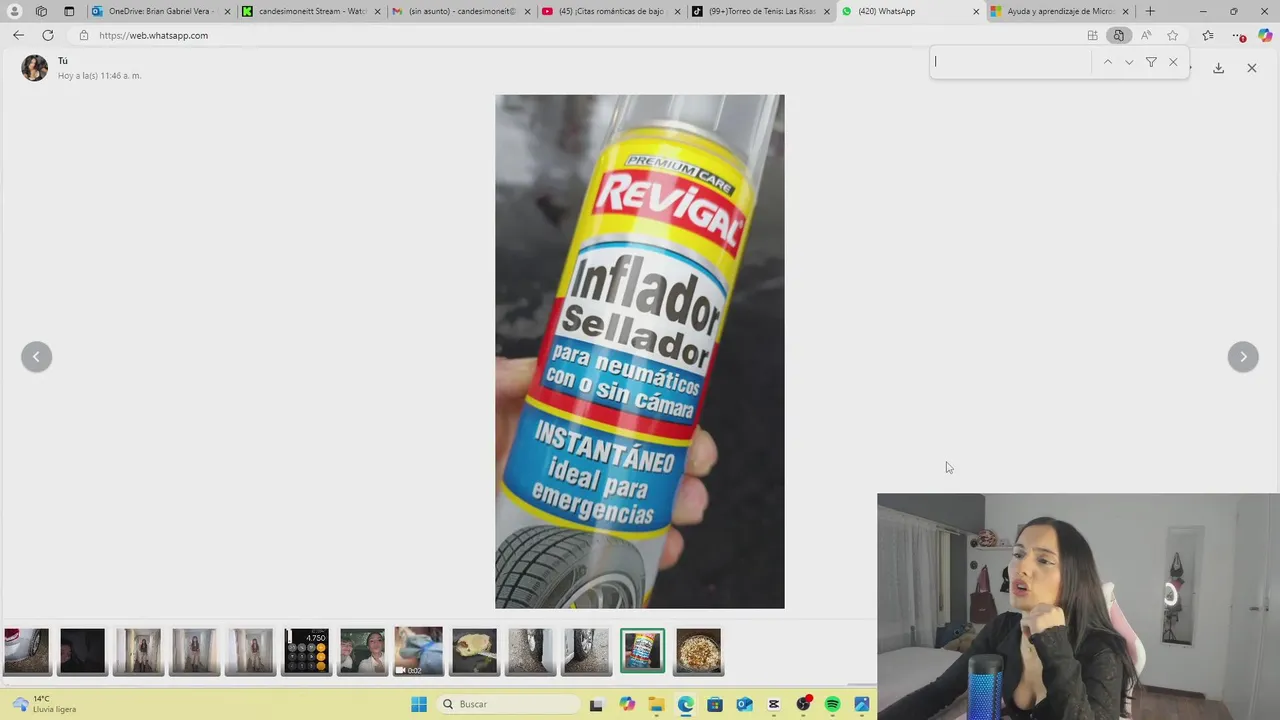Screen dimensions: 1280x720
Task: Click the taskbar Buscar search box
Action: point(509,704)
